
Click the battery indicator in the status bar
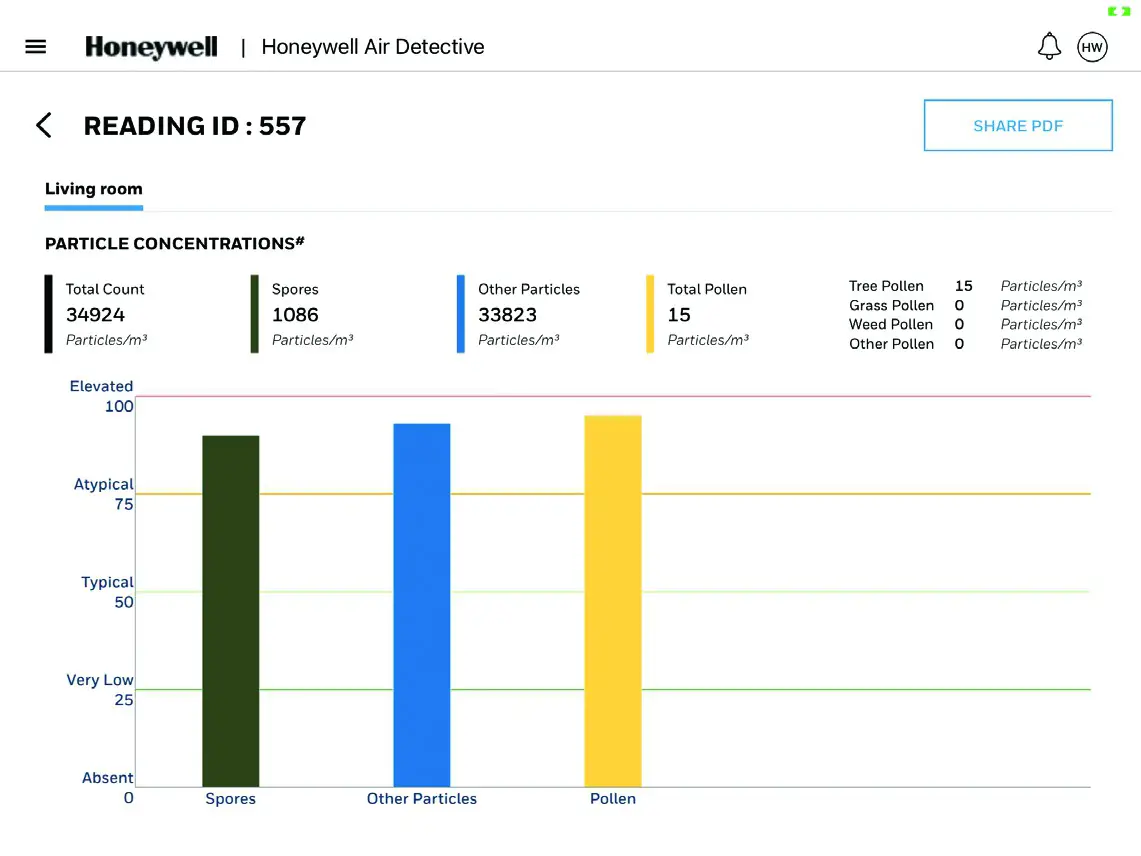1117,12
